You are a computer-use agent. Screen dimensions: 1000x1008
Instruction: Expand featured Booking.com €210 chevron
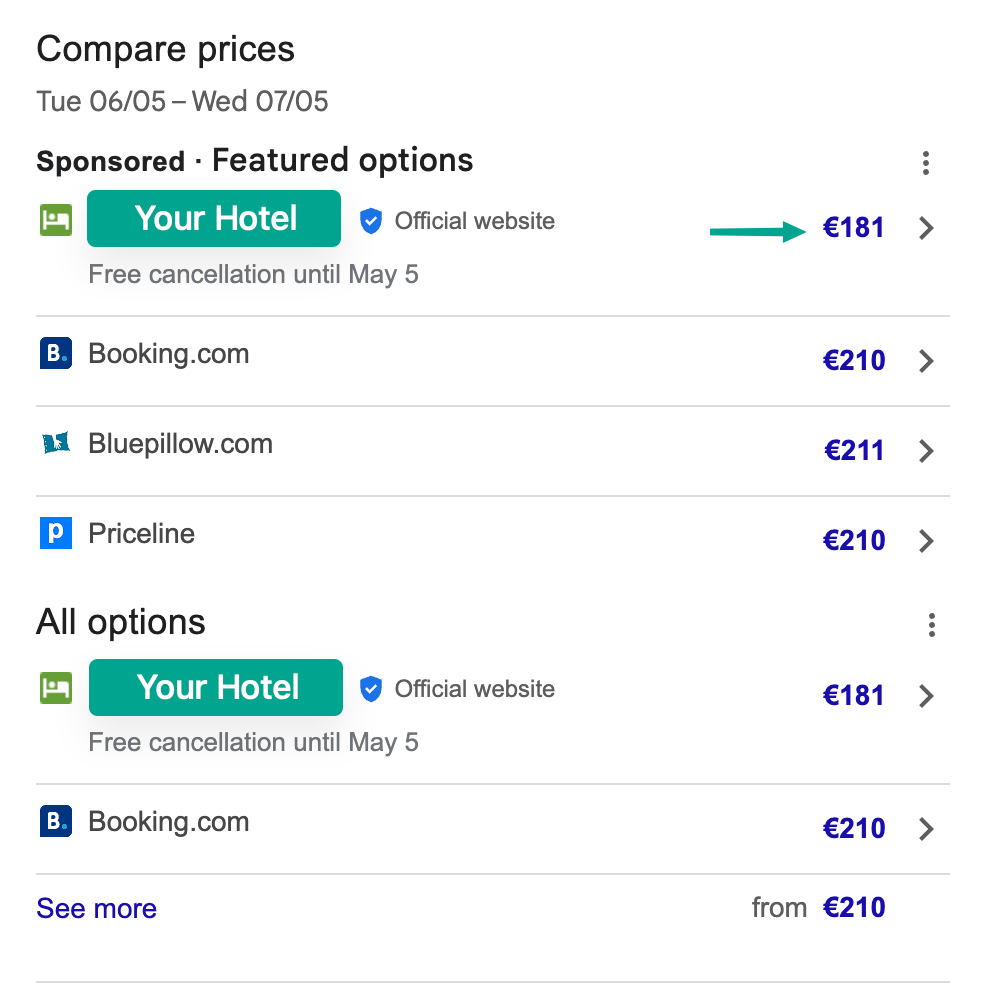click(x=927, y=361)
